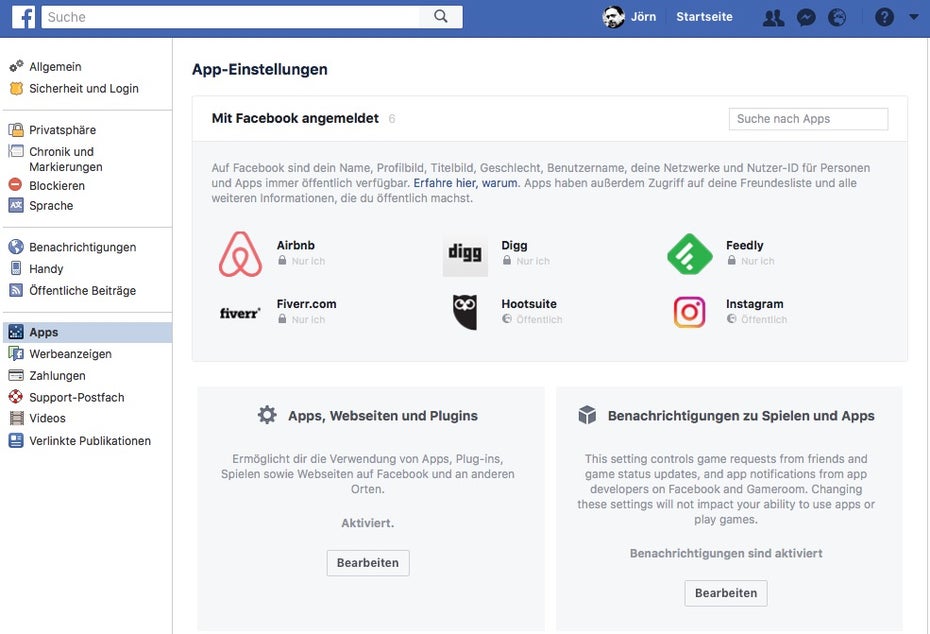Click the Handy phone icon
Screen dimensions: 930x634
point(16,268)
